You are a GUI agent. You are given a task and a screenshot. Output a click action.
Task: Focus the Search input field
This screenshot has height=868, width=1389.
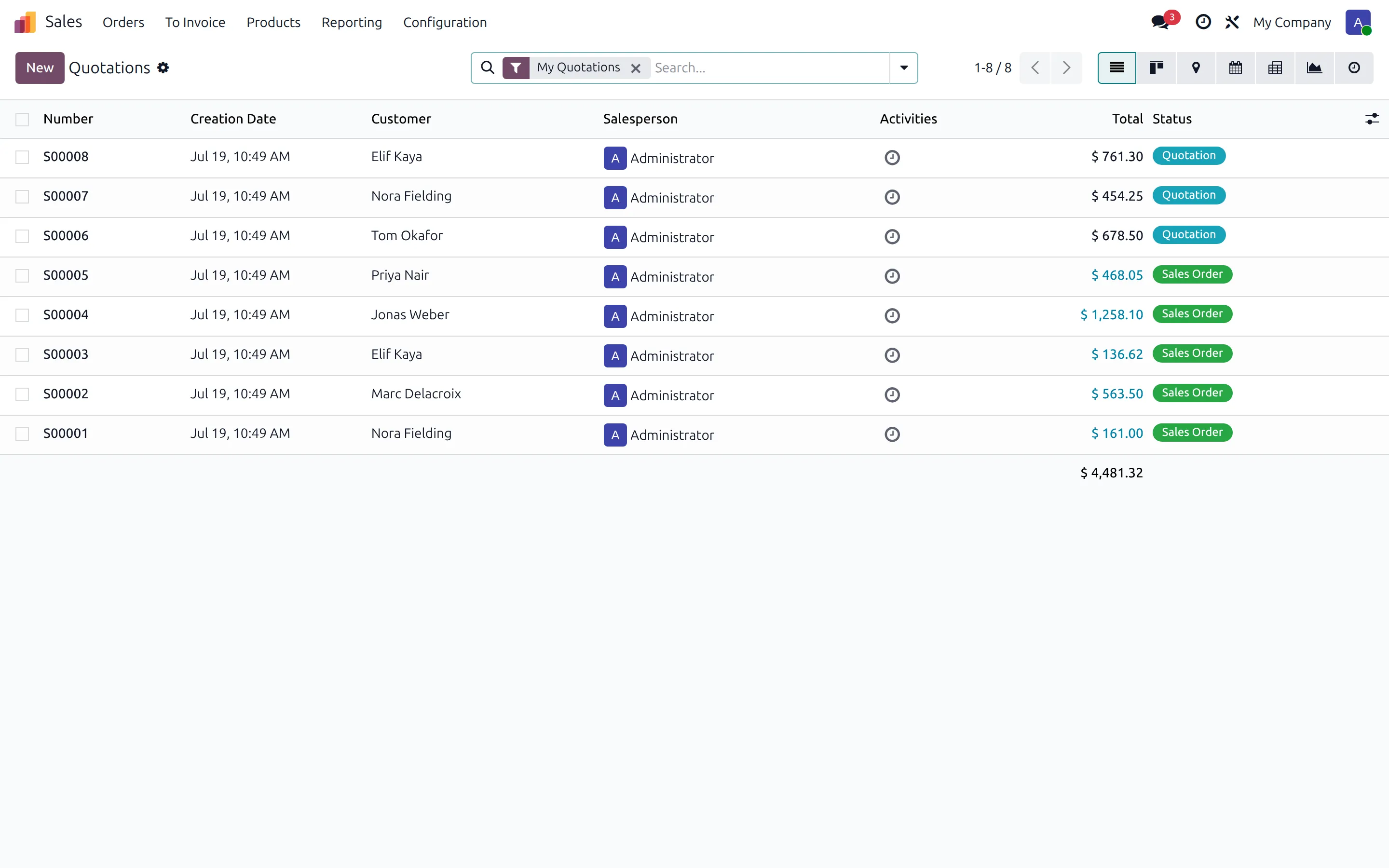[x=770, y=68]
